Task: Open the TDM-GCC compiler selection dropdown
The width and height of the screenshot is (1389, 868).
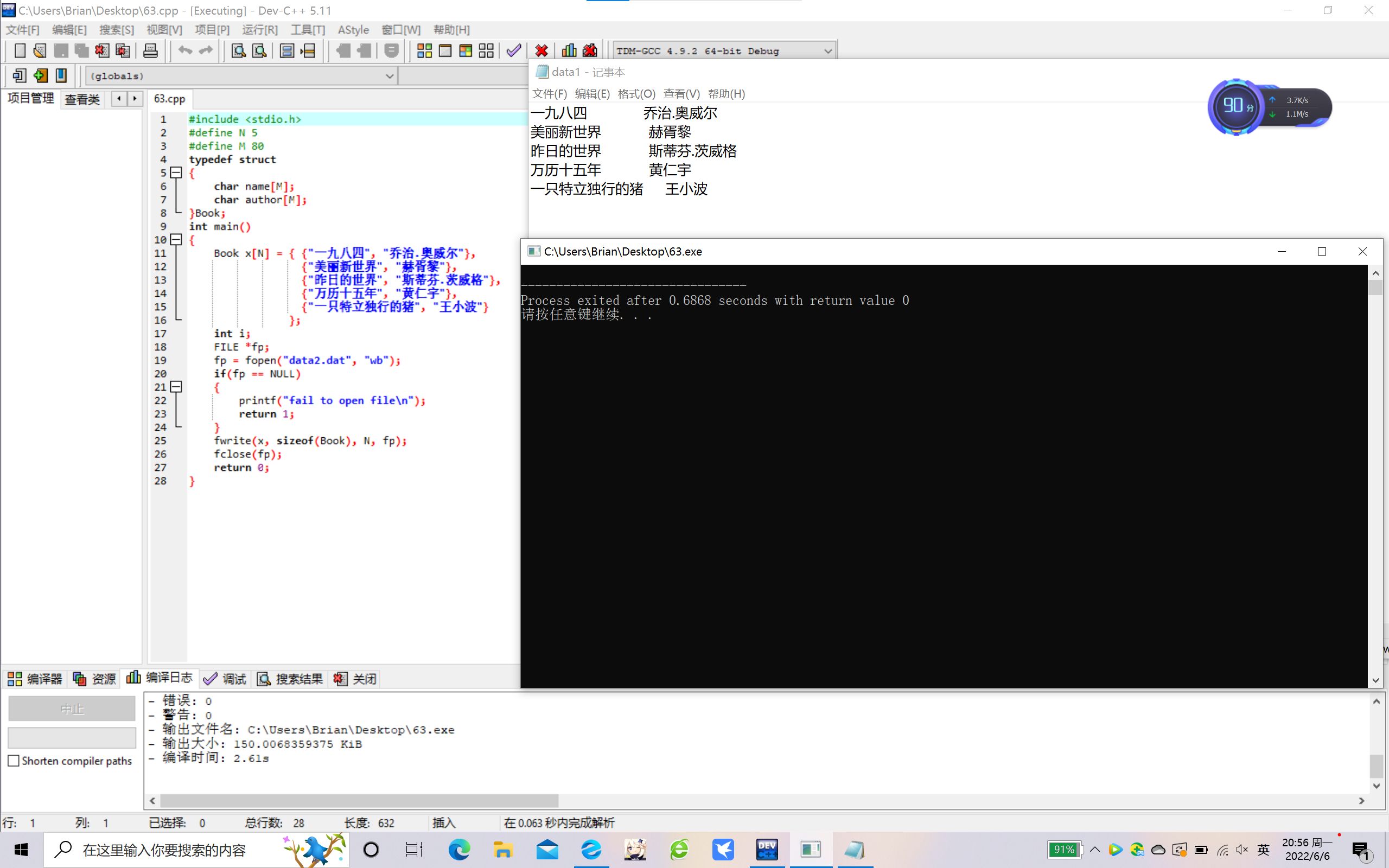Action: click(x=827, y=51)
